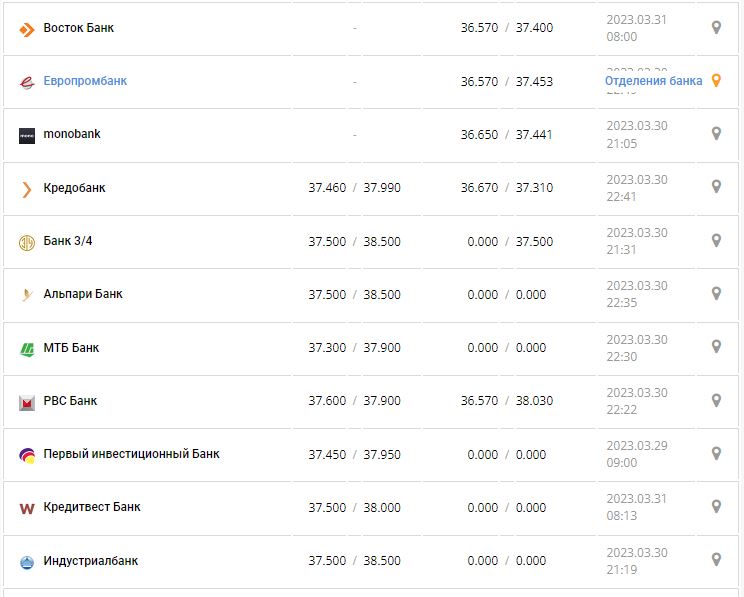The image size is (744, 597).
Task: Click the МТБ Банк green logo
Action: point(27,349)
